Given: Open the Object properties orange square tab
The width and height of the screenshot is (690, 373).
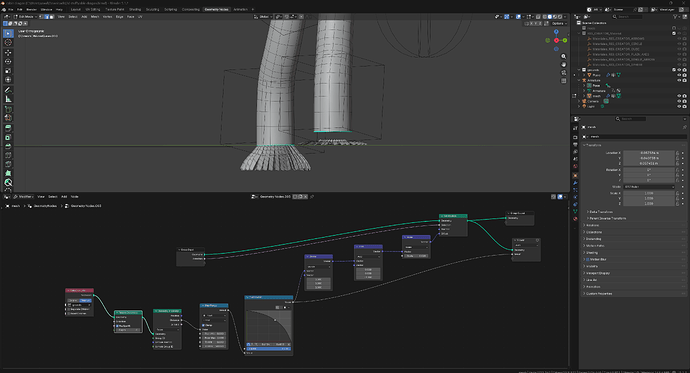Looking at the screenshot, I should click(575, 175).
